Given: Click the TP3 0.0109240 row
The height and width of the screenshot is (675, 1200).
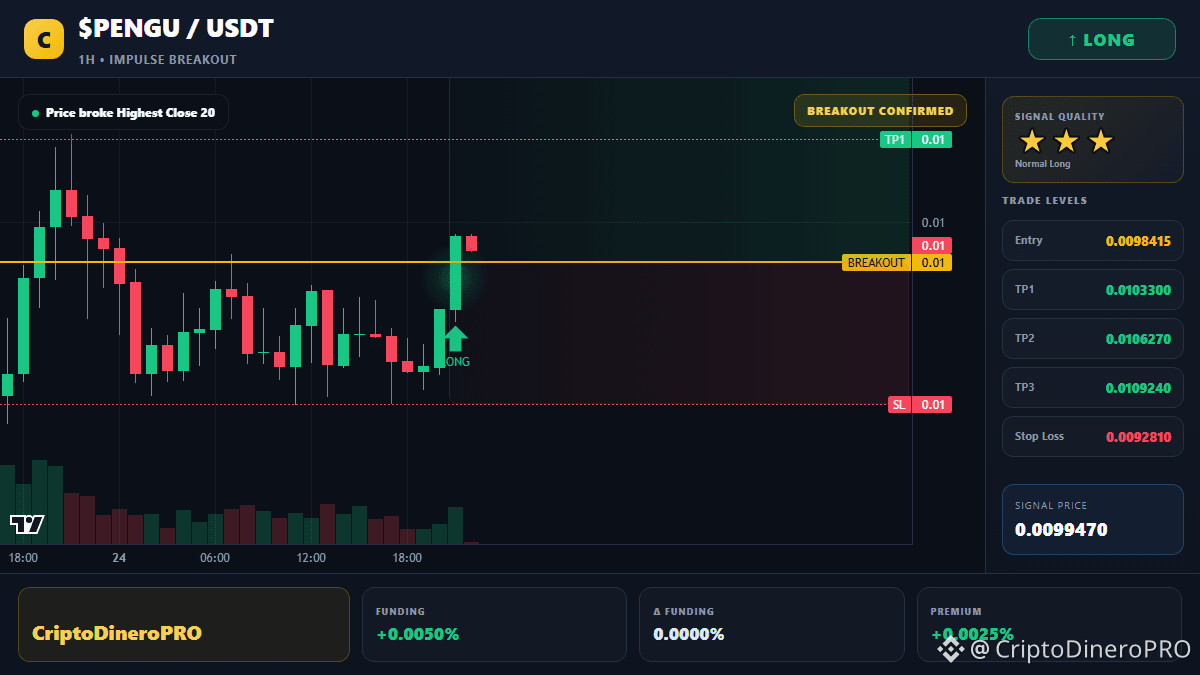Looking at the screenshot, I should click(1092, 387).
